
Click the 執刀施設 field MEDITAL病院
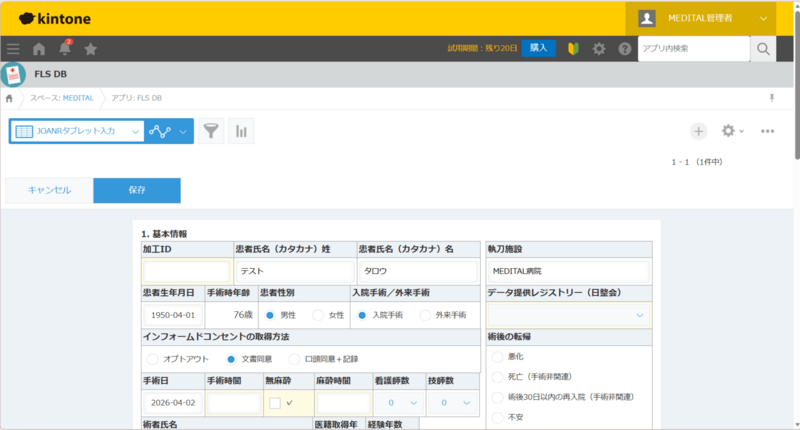pyautogui.click(x=569, y=271)
